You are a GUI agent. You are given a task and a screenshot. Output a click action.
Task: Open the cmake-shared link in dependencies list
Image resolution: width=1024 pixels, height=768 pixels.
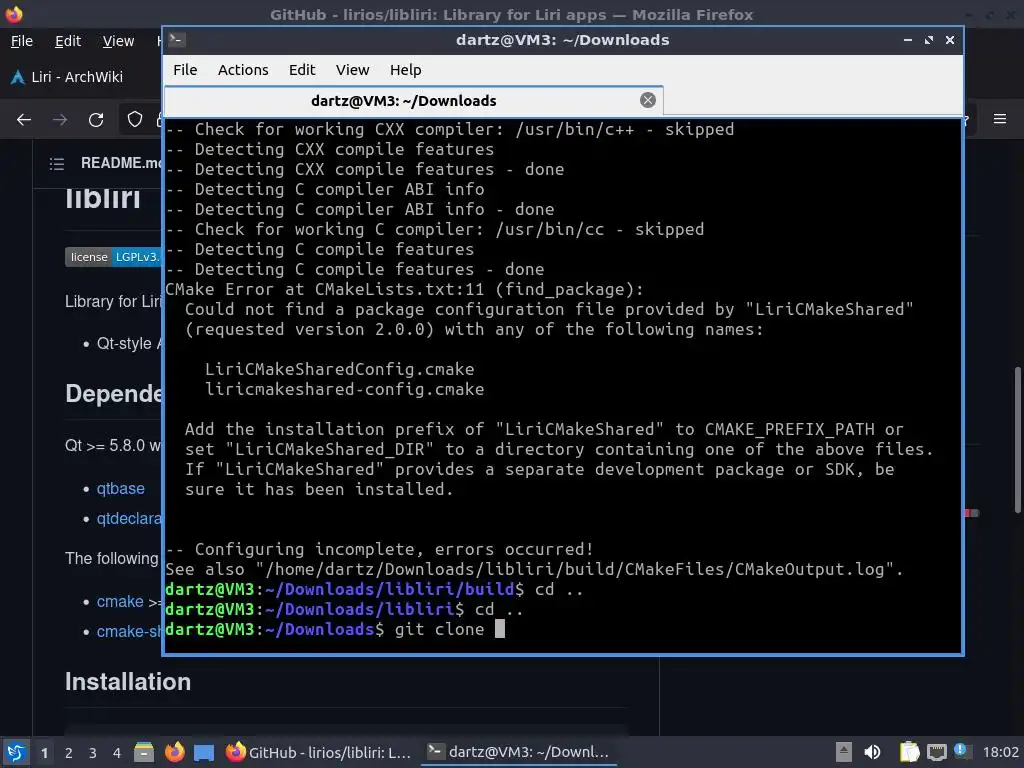coord(129,632)
